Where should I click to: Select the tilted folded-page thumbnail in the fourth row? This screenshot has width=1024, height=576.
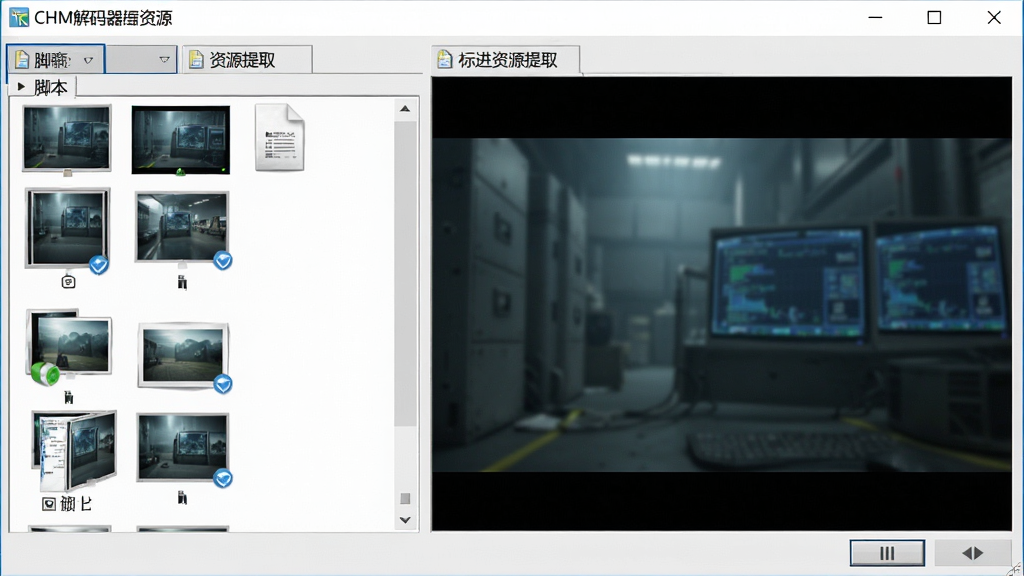tap(74, 451)
